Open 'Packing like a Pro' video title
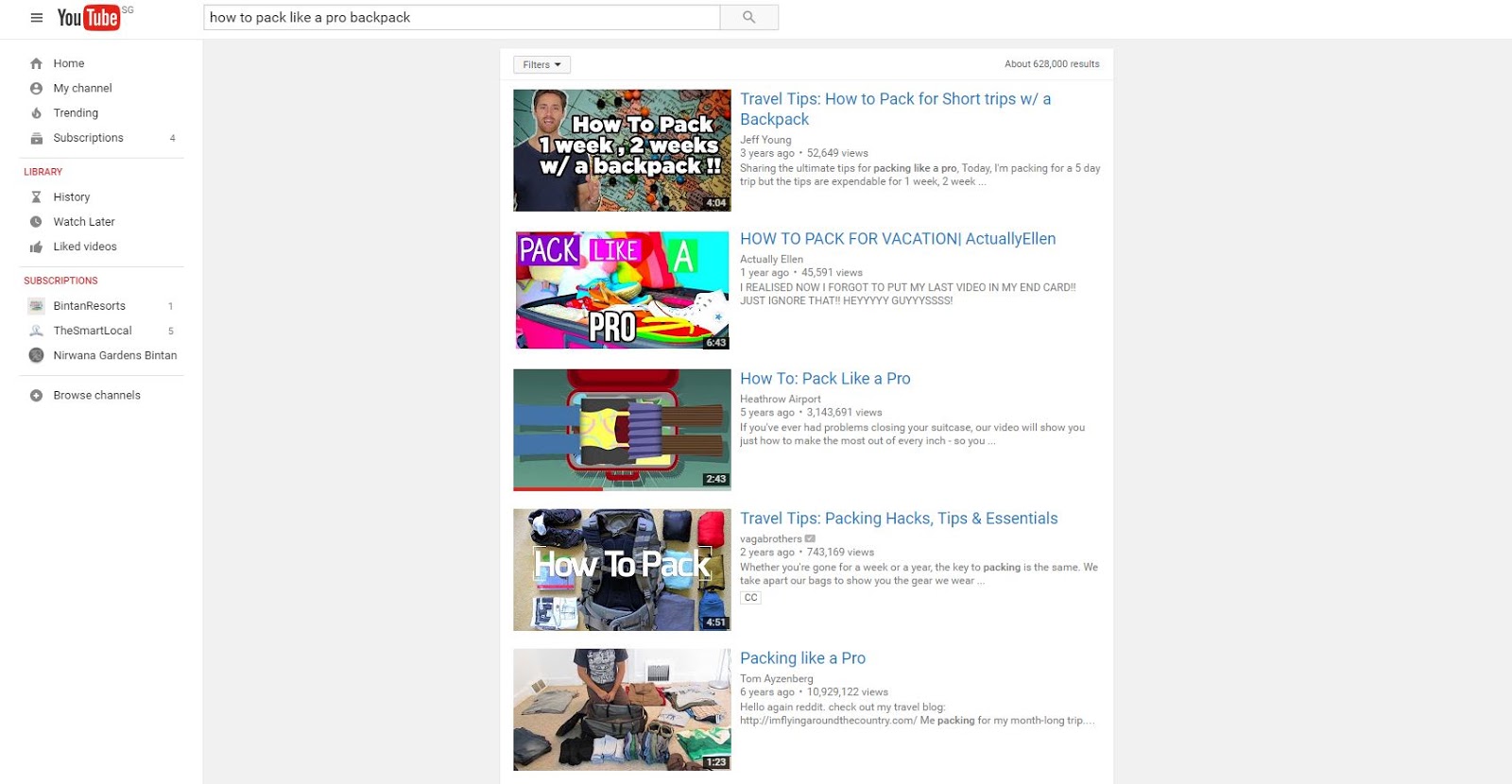Viewport: 1512px width, 784px height. click(x=802, y=658)
